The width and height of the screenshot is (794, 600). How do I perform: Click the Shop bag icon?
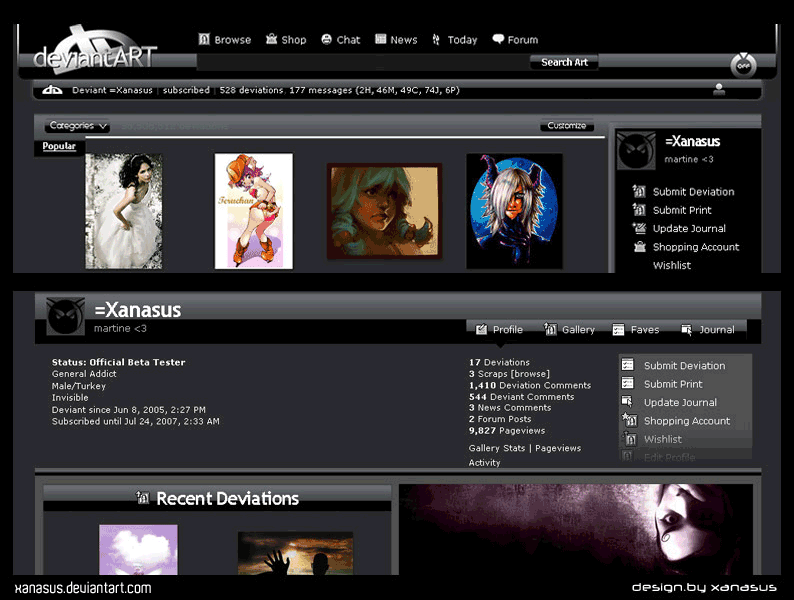coord(271,39)
